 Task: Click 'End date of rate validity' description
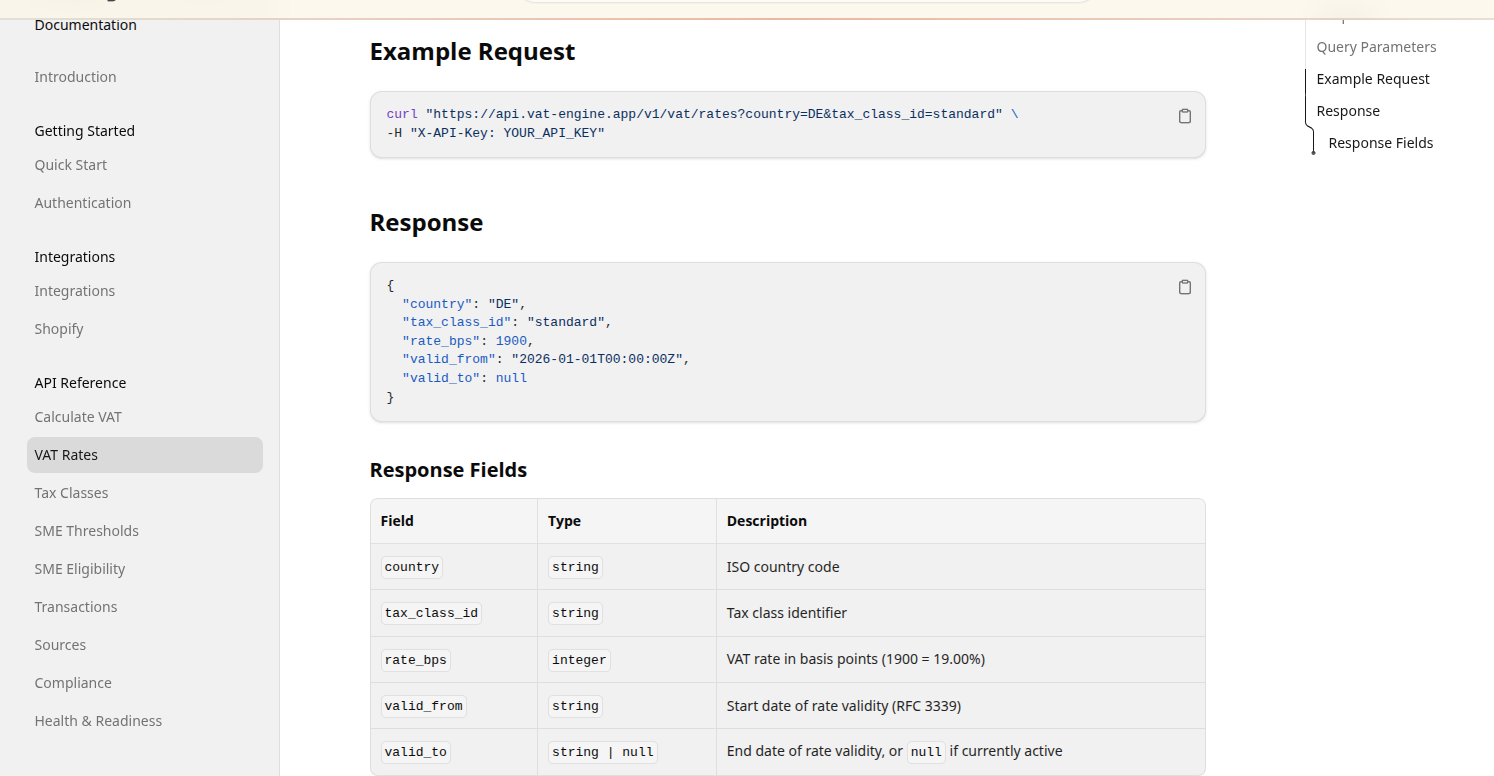[895, 752]
